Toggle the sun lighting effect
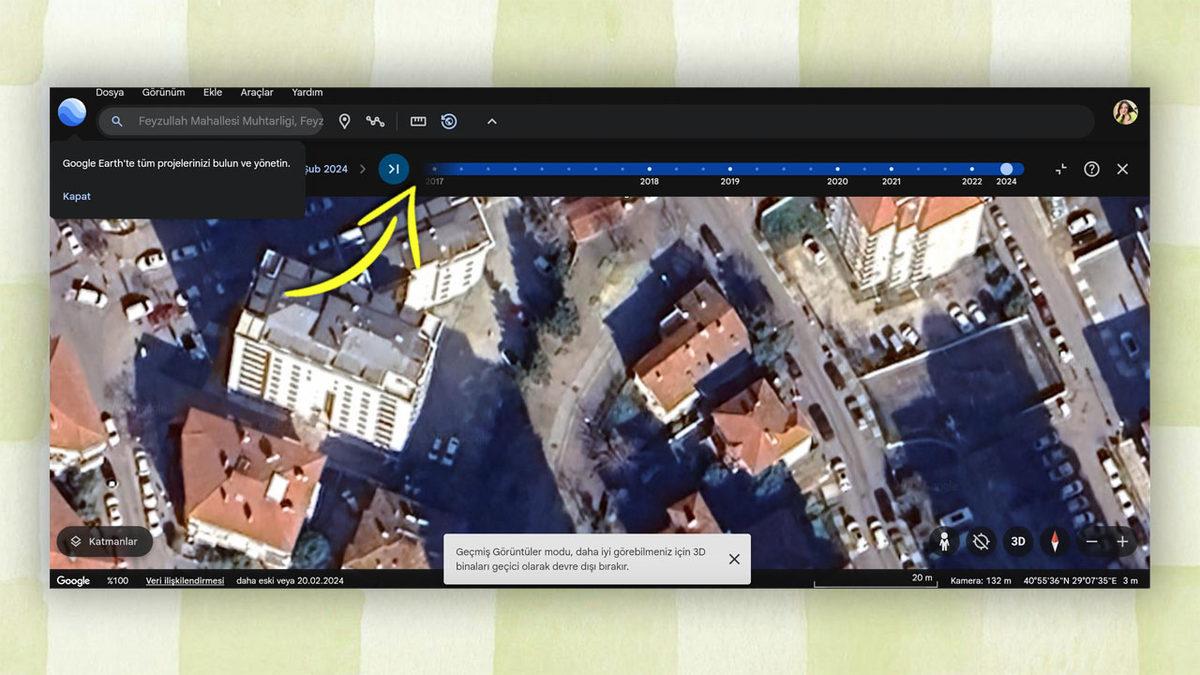The image size is (1200, 675). tap(980, 541)
